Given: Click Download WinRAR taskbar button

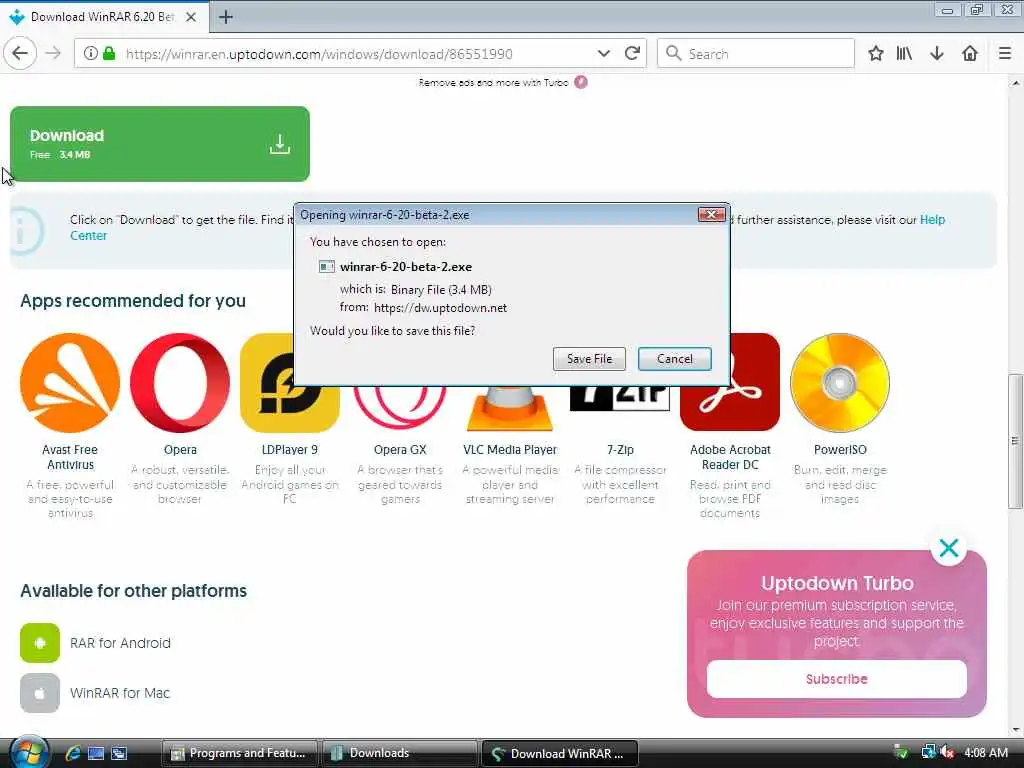Looking at the screenshot, I should click(559, 753).
